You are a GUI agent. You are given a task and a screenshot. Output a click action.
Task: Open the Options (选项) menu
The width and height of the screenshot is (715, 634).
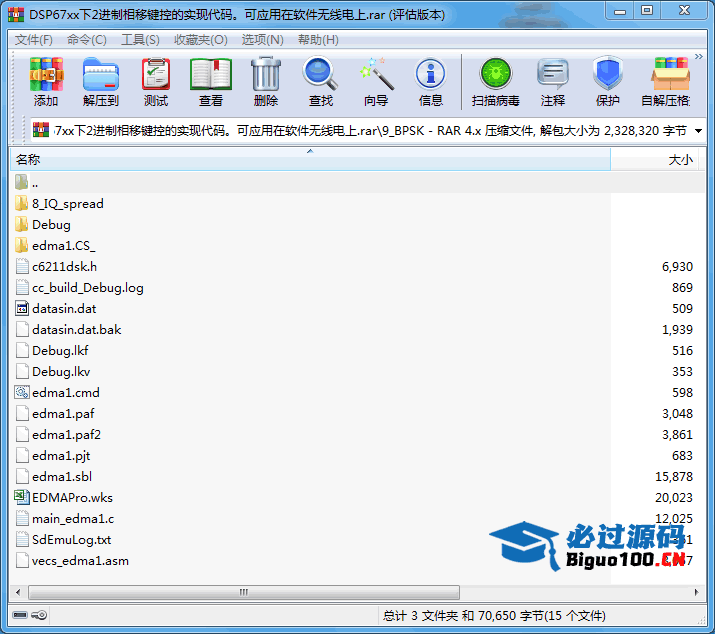(x=262, y=40)
